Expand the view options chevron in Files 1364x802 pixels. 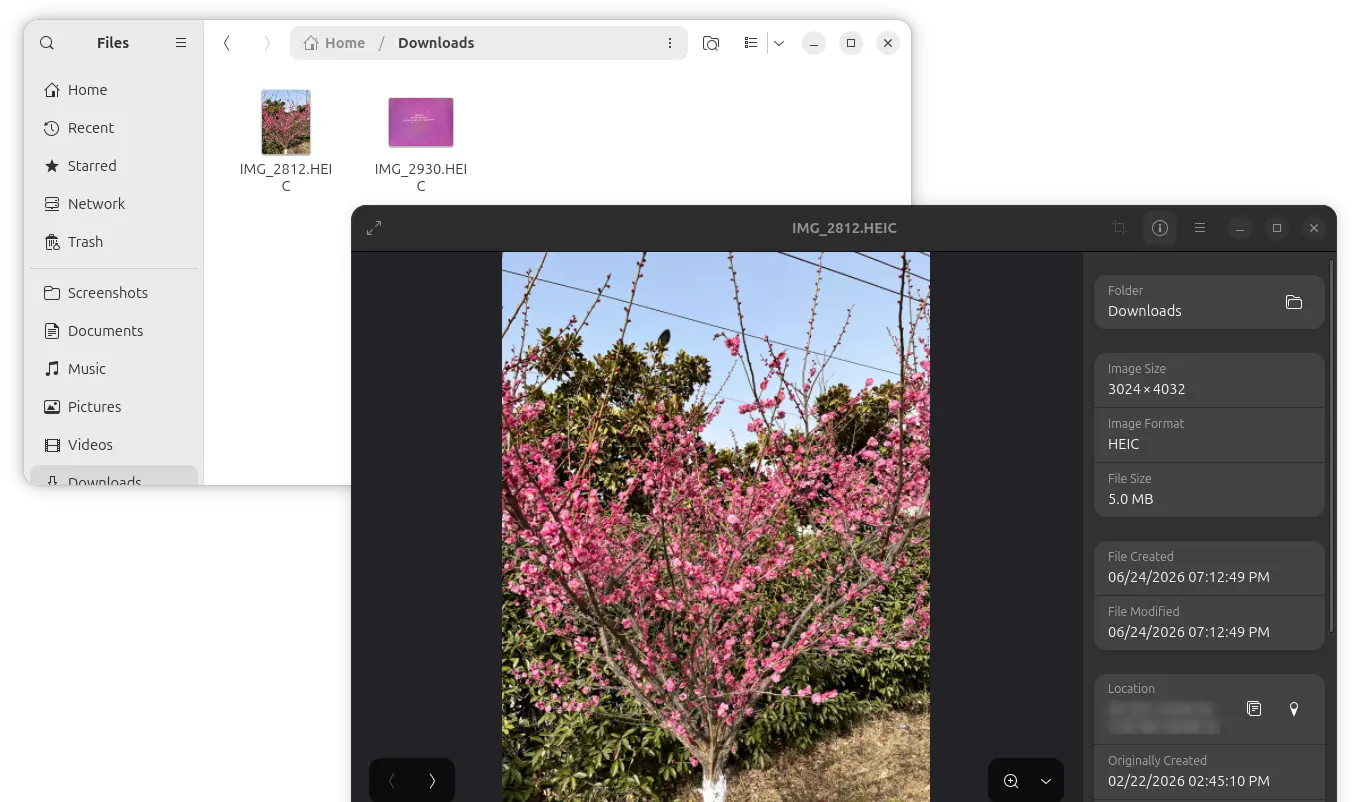(x=779, y=43)
